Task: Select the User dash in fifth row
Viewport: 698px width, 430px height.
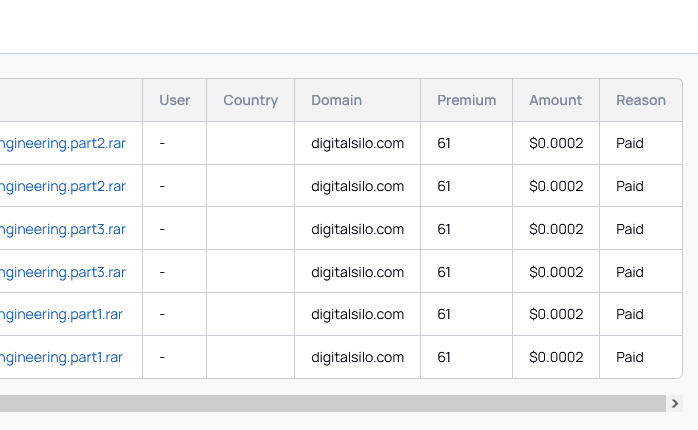Action: pos(162,314)
